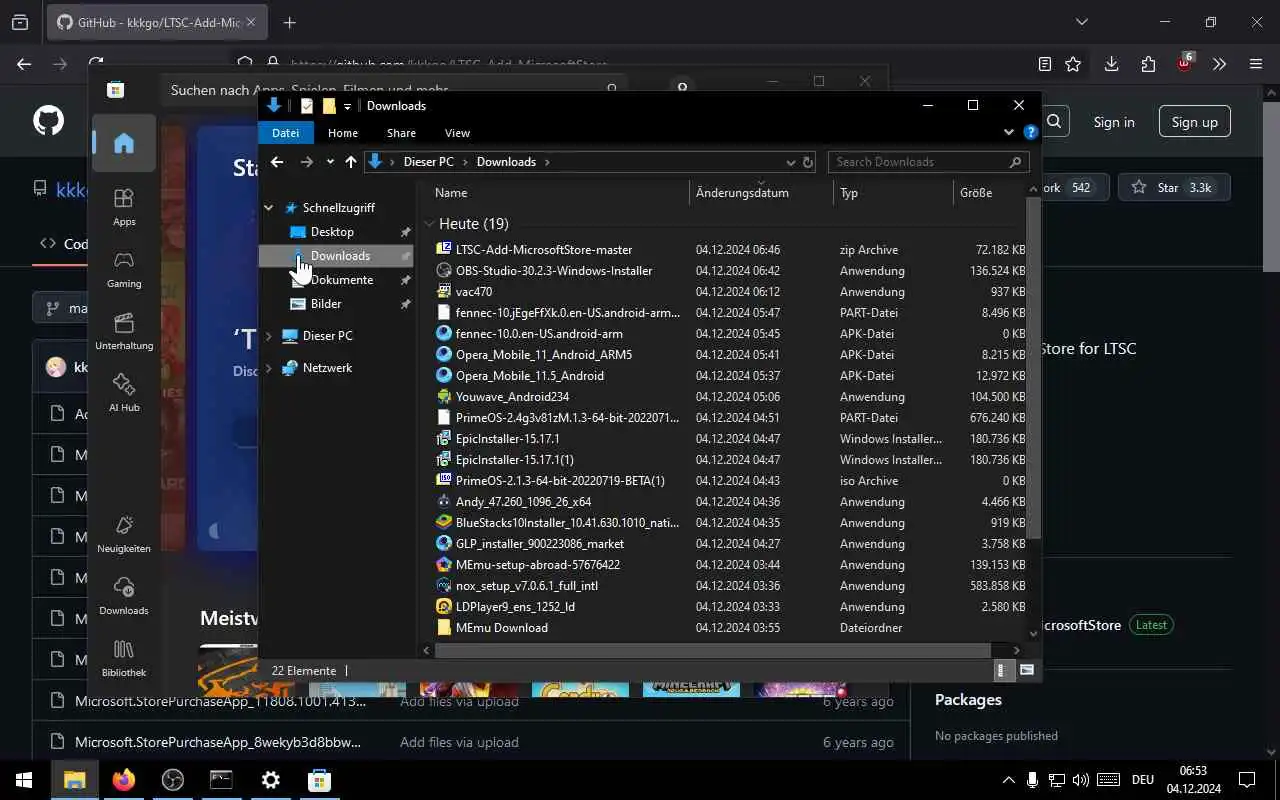This screenshot has height=800, width=1280.
Task: Refresh the Downloads folder view
Action: [808, 162]
